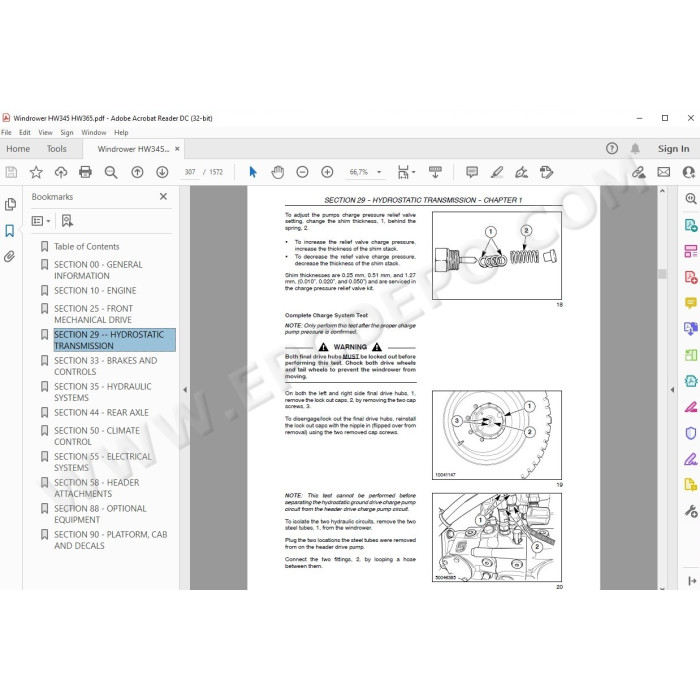Open the help question mark icon
Image resolution: width=700 pixels, height=700 pixels.
pyautogui.click(x=612, y=149)
